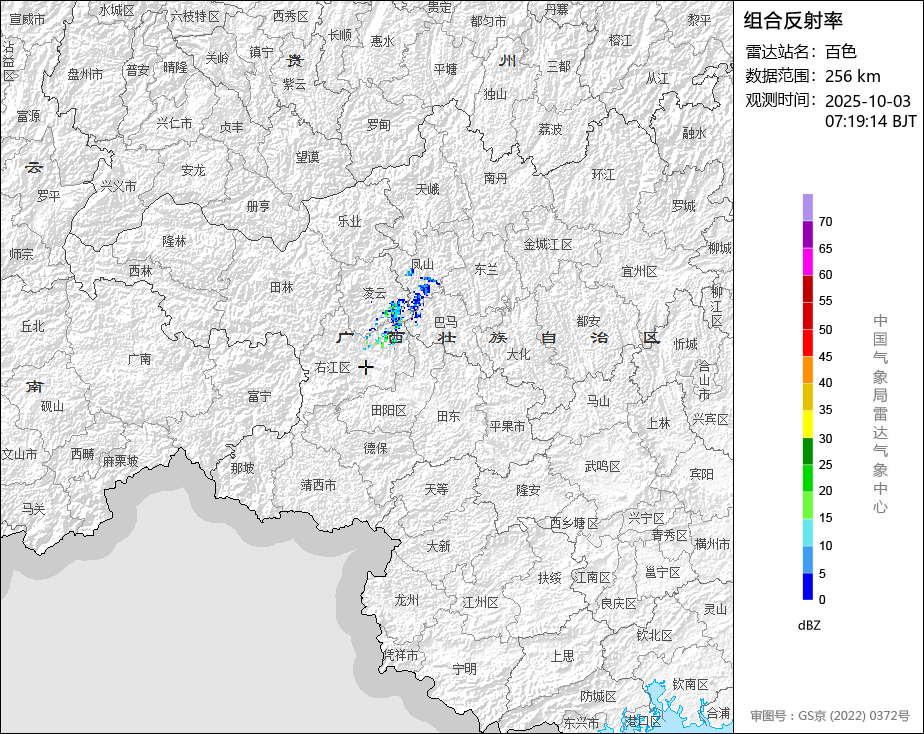Click the 德保 map label
Viewport: 924px width, 734px height.
[x=375, y=448]
